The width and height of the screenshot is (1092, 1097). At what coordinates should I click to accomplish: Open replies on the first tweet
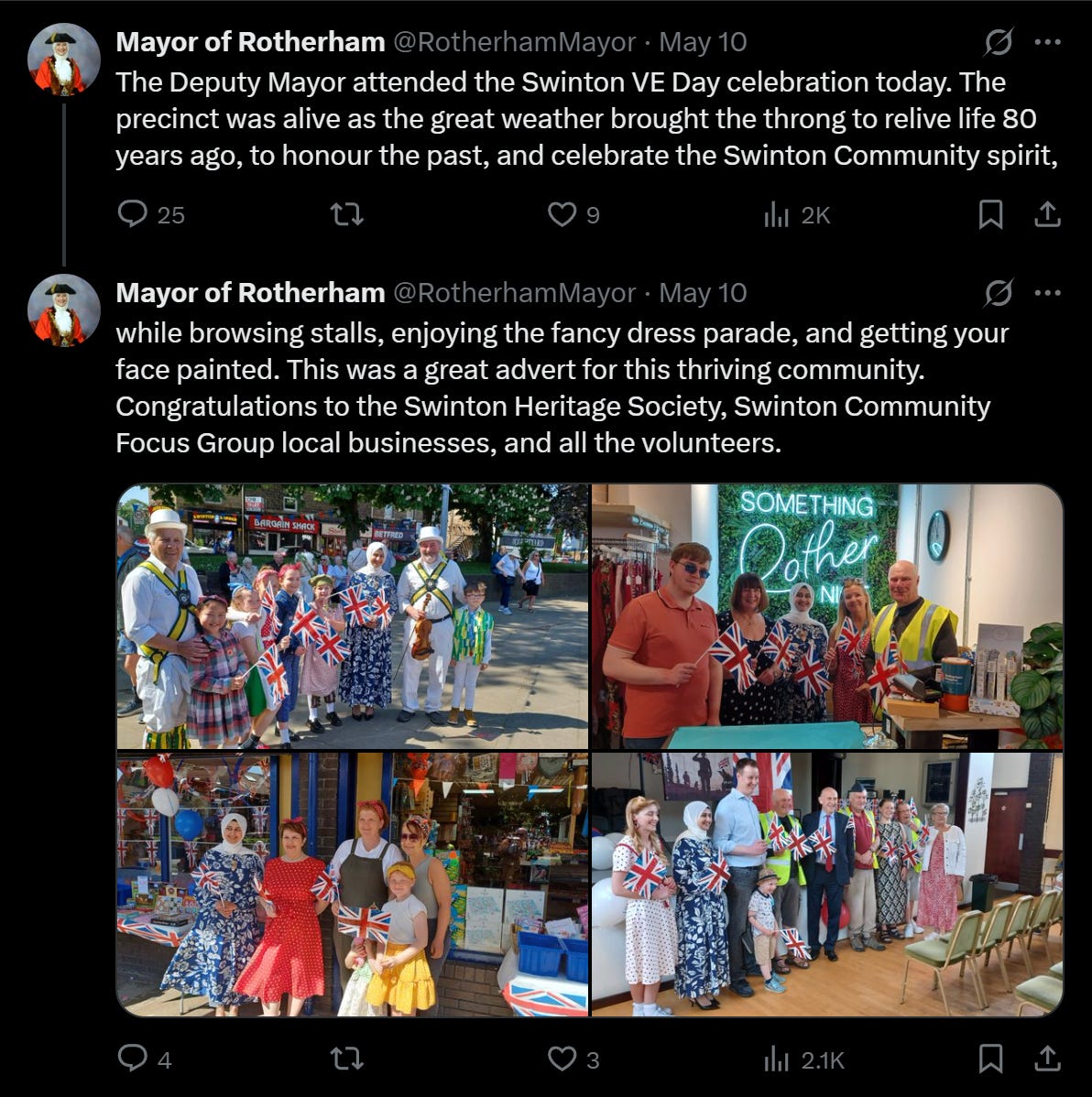pyautogui.click(x=150, y=214)
